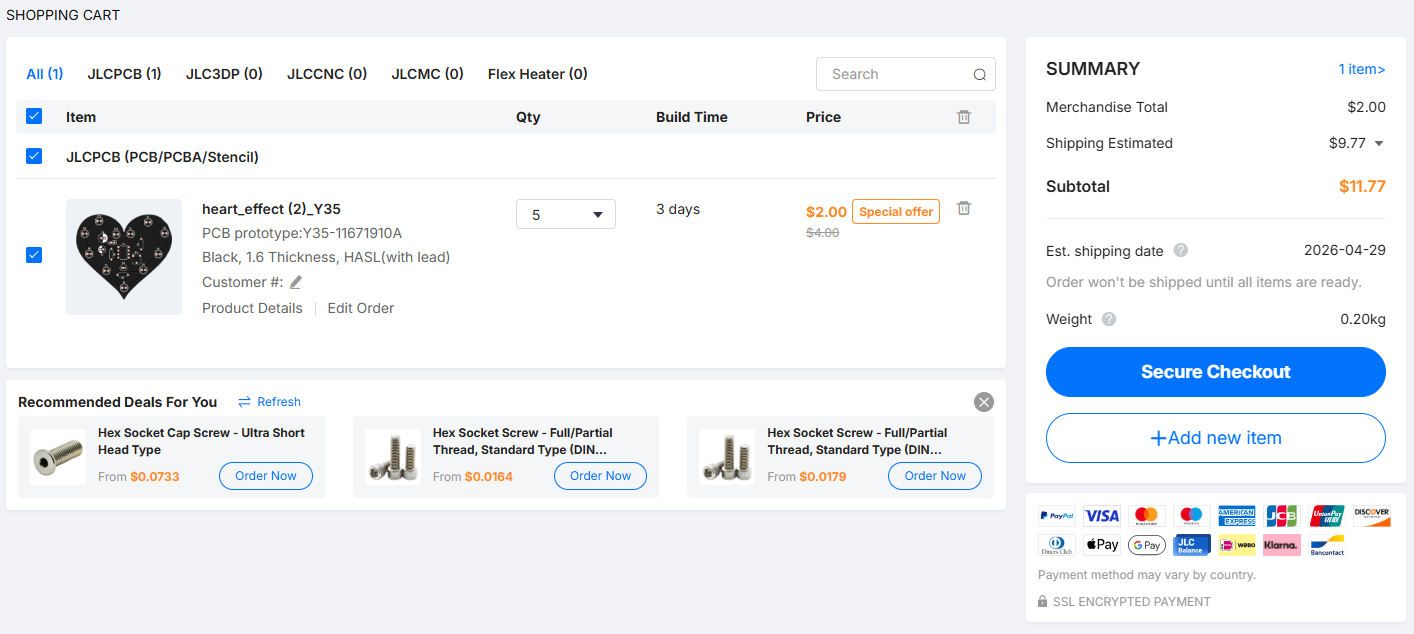Screen dimensions: 1414x634
Task: Click the Apple Pay icon
Action: 1102,545
